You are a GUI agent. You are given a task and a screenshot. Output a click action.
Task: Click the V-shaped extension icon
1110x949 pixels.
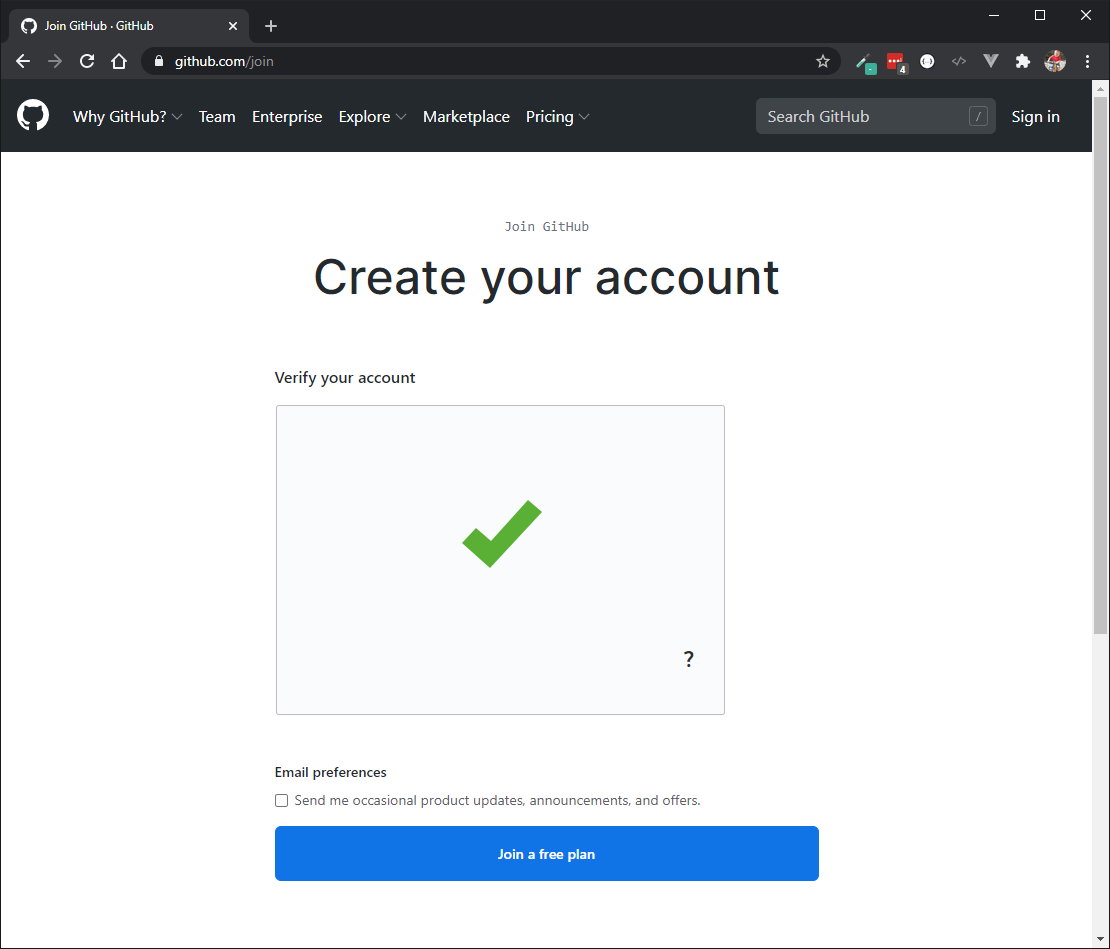coord(990,62)
